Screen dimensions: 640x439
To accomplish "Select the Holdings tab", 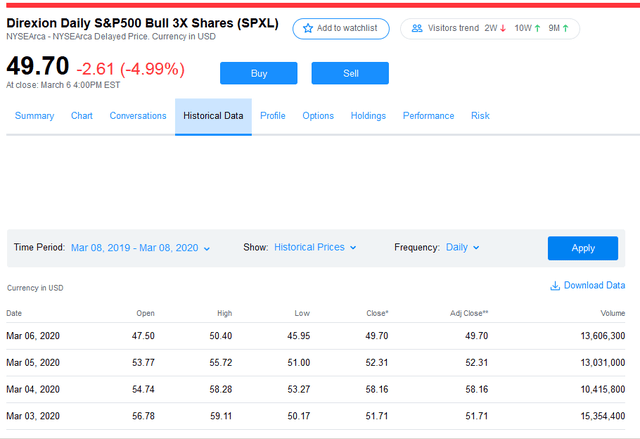I will (368, 116).
